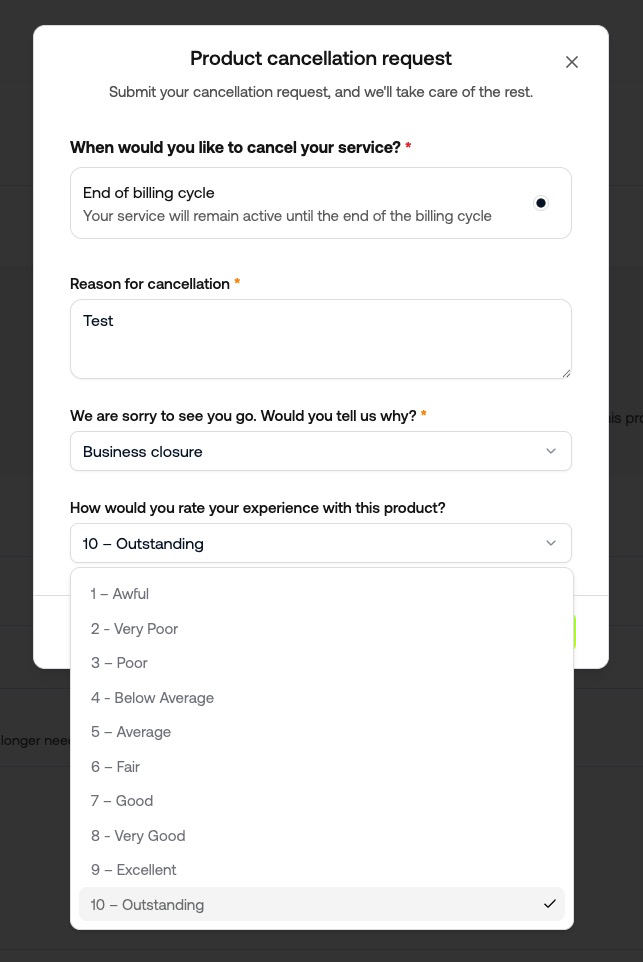Choose the 6 – Fair option
The height and width of the screenshot is (962, 643).
click(x=115, y=767)
